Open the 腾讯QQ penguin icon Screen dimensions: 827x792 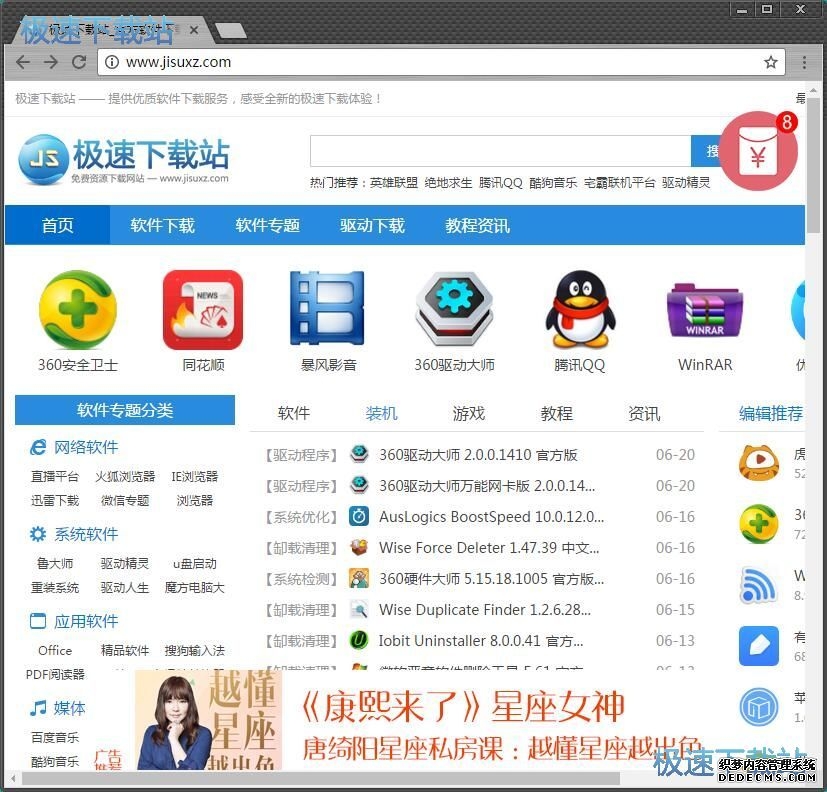580,308
